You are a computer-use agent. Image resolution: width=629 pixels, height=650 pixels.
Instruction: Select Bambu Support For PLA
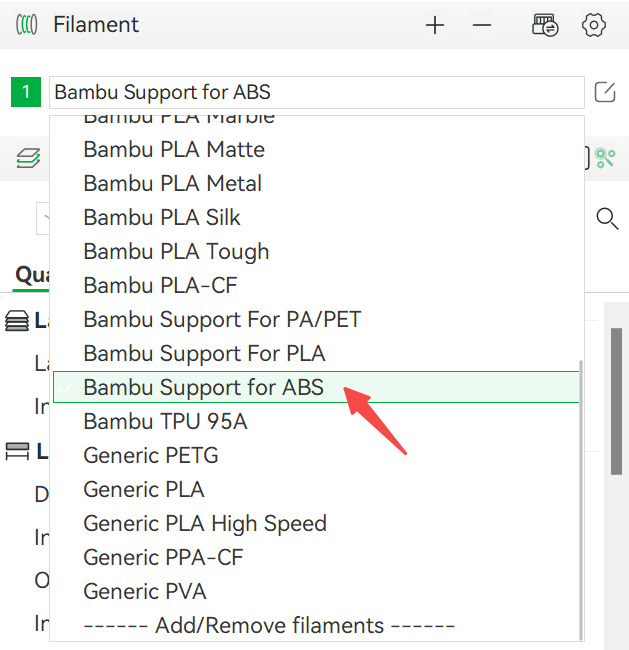click(x=316, y=354)
